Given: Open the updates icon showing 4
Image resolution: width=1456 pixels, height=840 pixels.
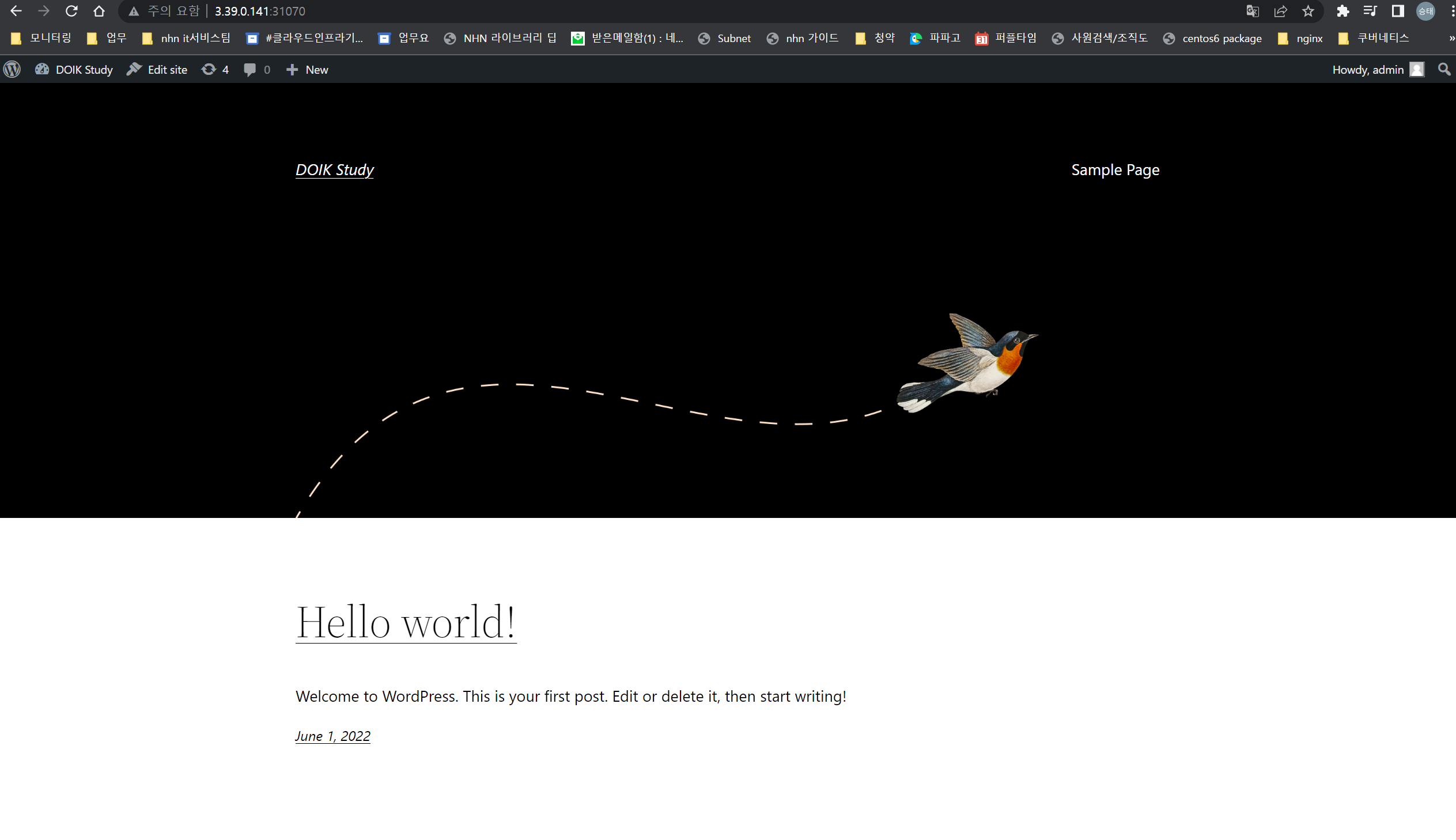Looking at the screenshot, I should pyautogui.click(x=215, y=69).
